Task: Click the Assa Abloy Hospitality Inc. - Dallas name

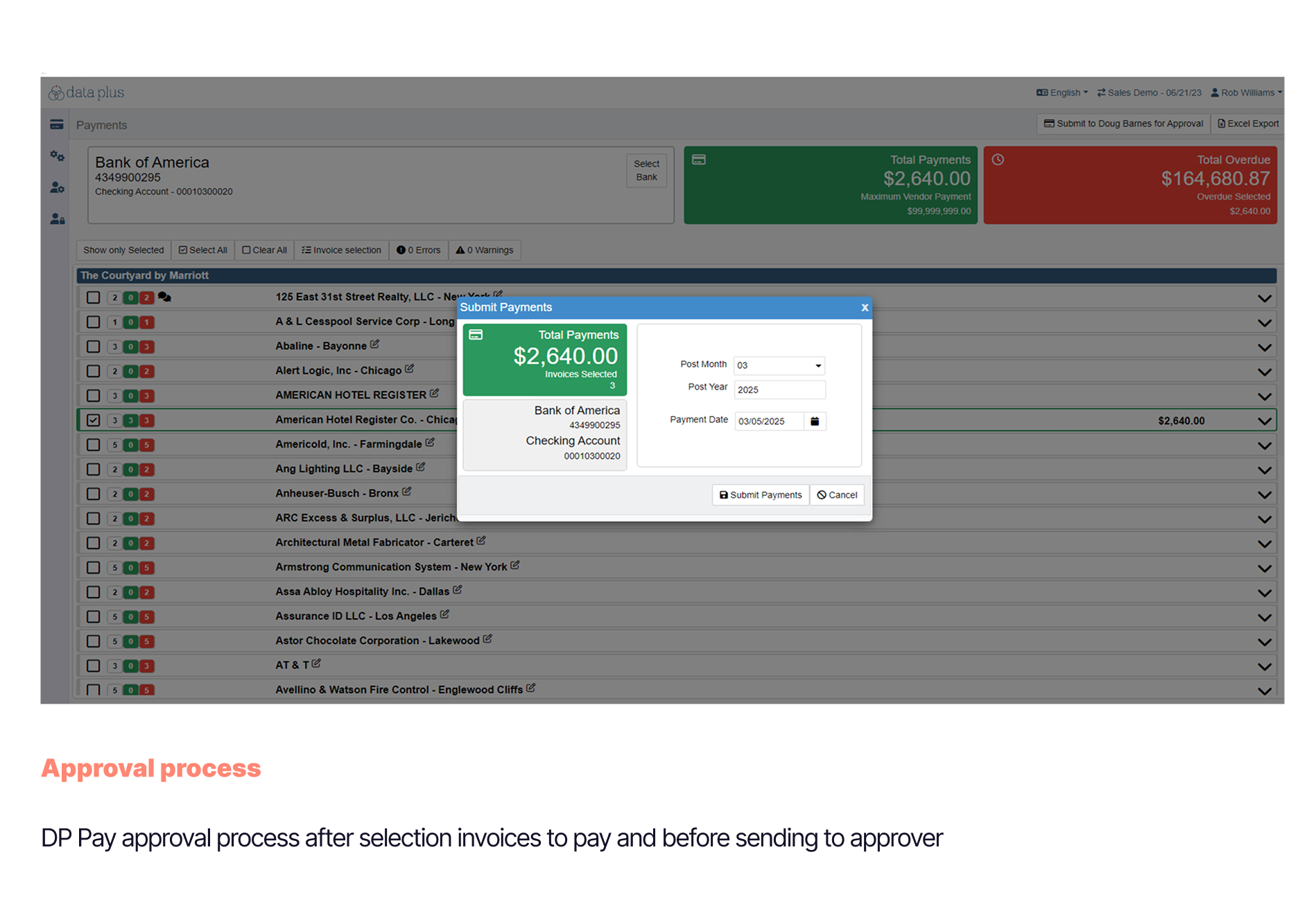Action: (x=362, y=591)
